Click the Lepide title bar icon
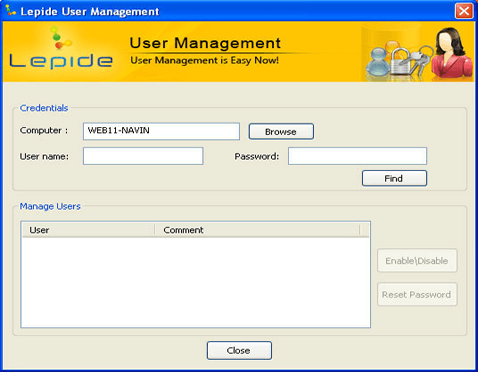This screenshot has height=372, width=478. tap(11, 10)
